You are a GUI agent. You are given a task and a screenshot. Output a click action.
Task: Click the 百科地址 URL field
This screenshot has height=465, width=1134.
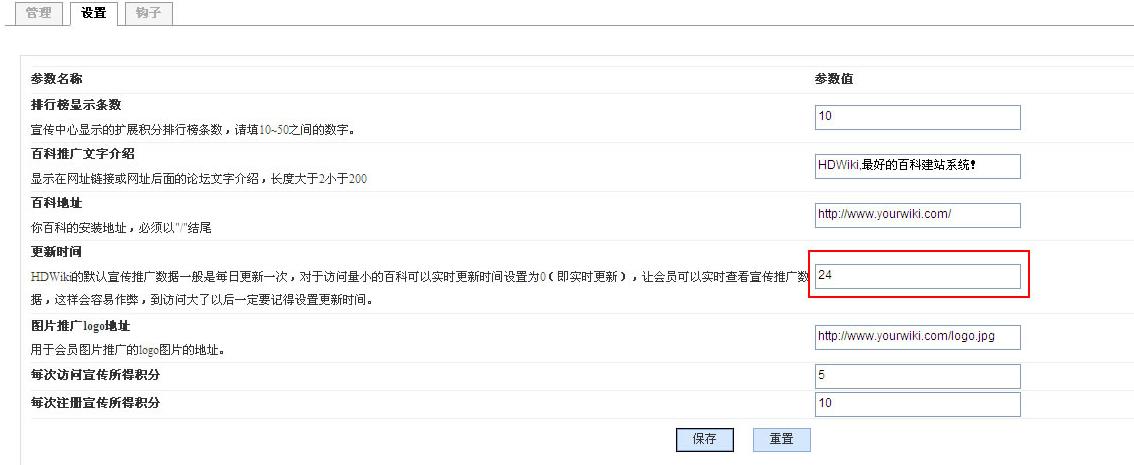coord(917,215)
